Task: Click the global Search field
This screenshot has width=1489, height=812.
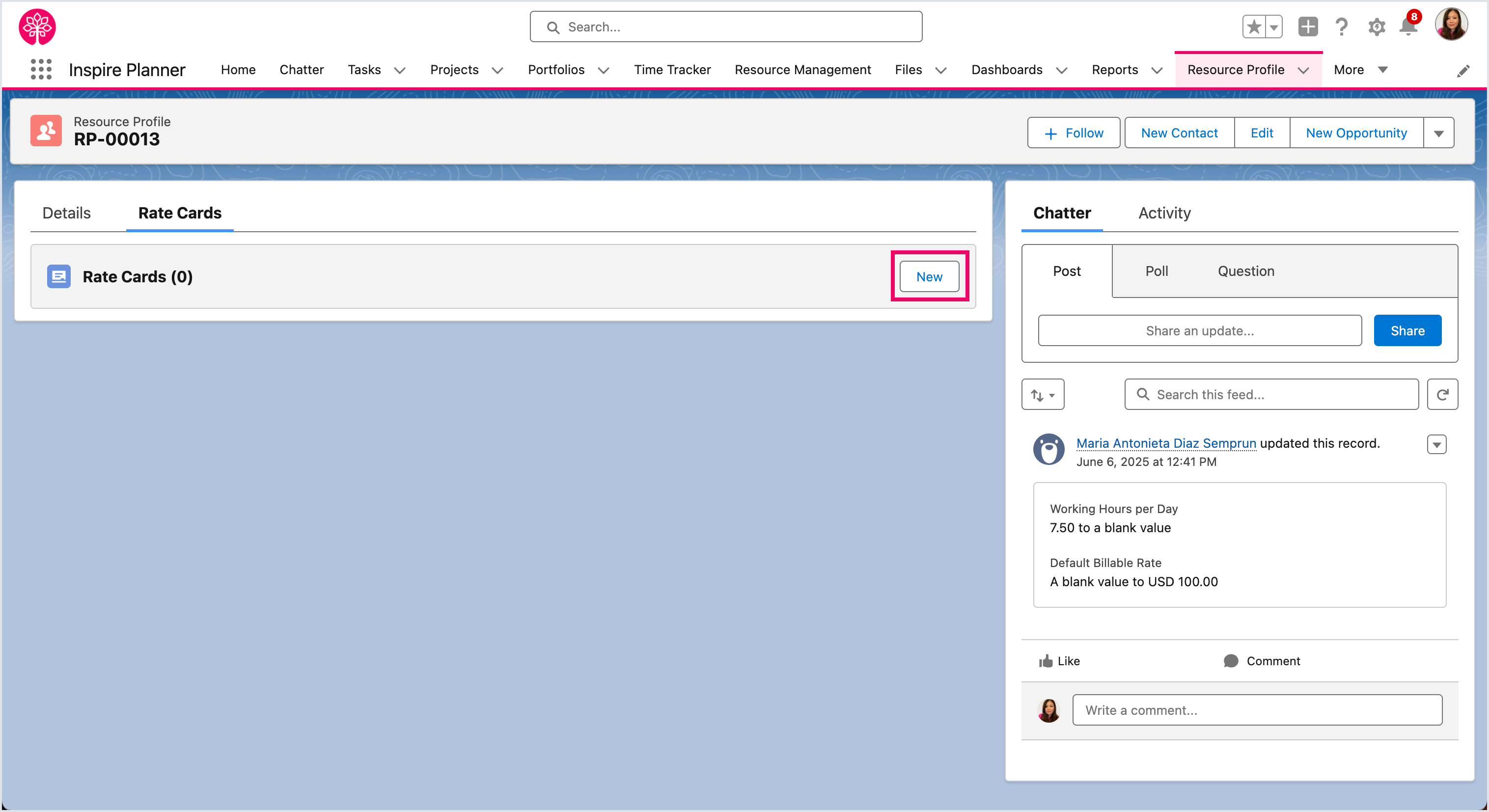Action: coord(726,27)
